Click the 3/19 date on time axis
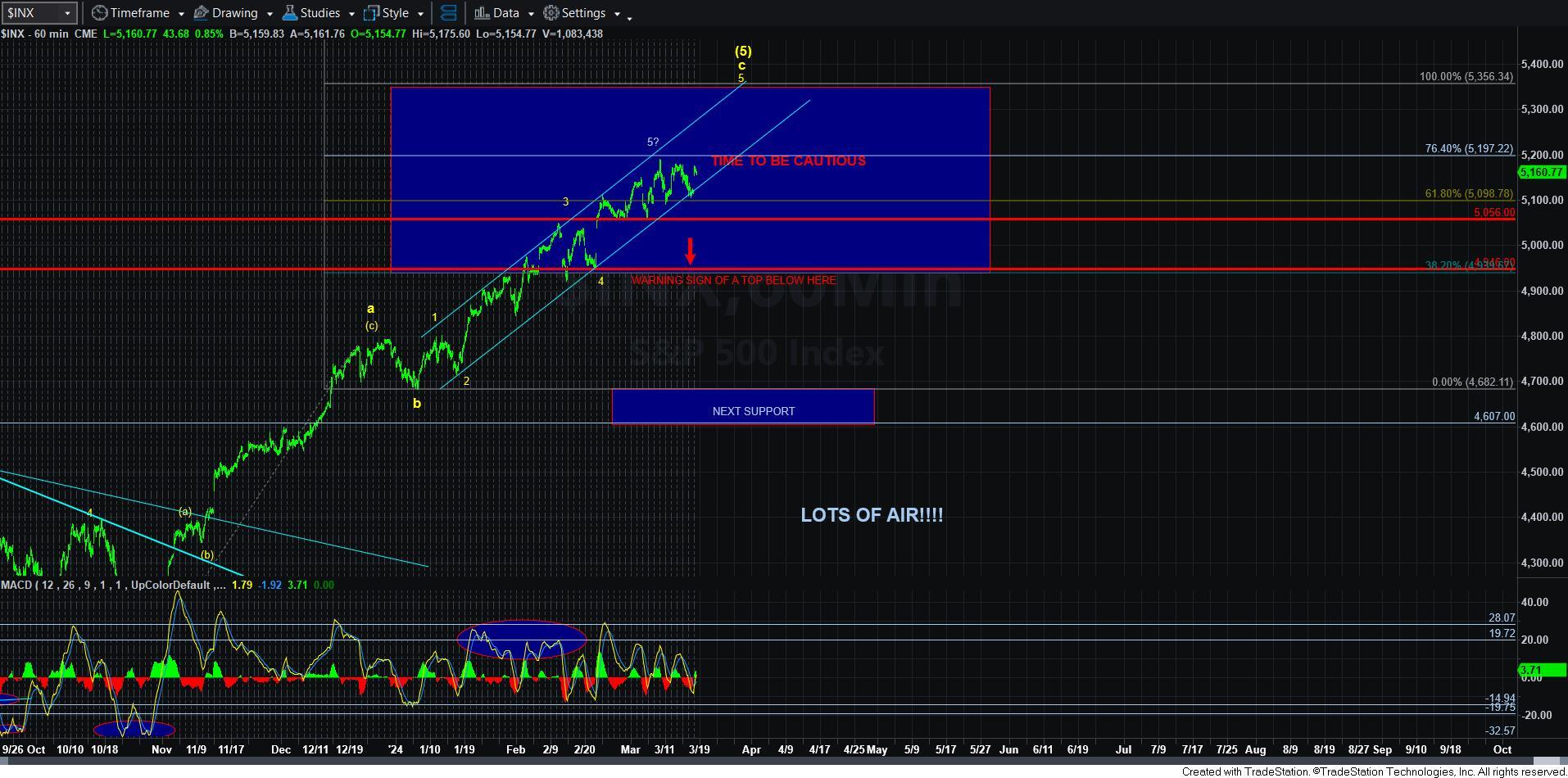 pos(699,749)
